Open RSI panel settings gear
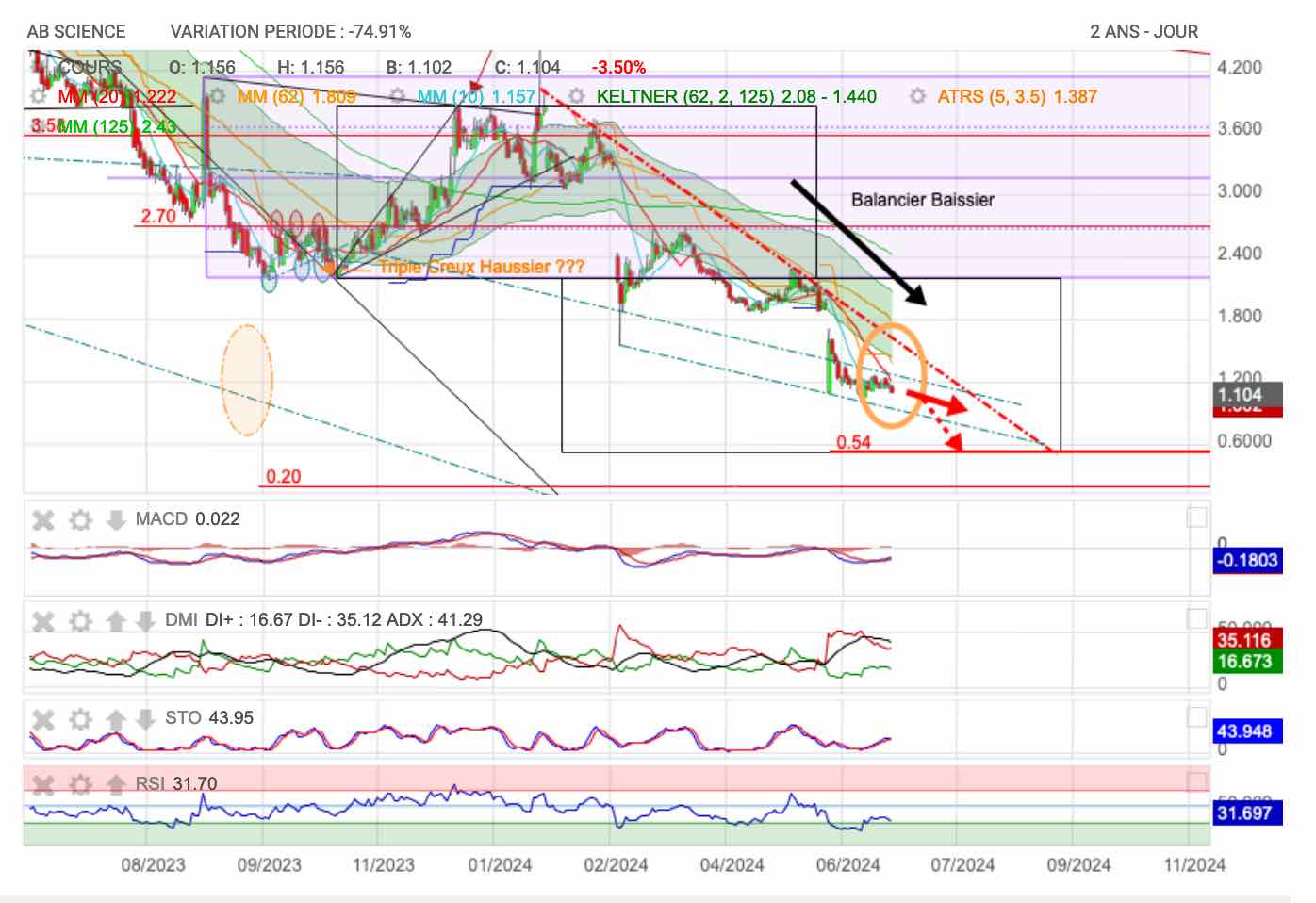The width and height of the screenshot is (1316, 903). click(x=81, y=783)
